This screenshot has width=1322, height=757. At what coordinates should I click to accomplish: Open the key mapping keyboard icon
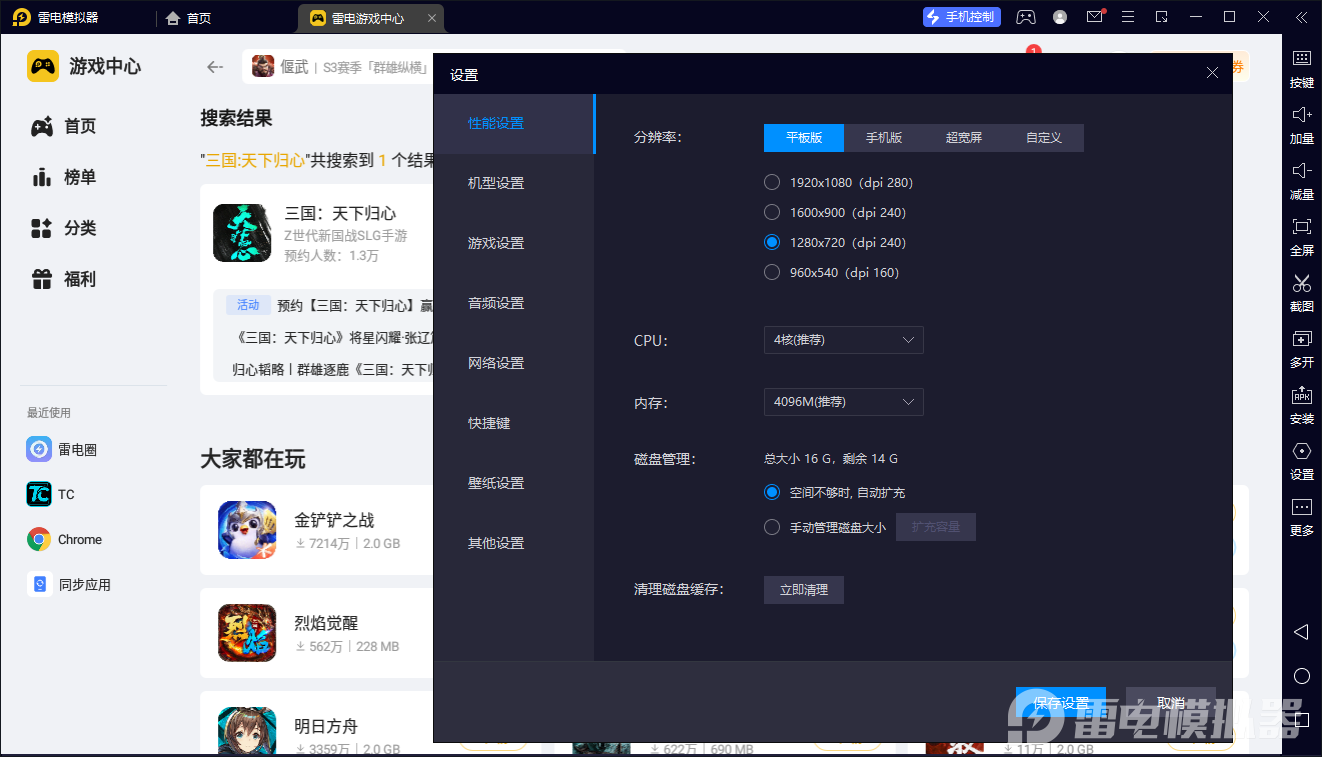(x=1301, y=59)
